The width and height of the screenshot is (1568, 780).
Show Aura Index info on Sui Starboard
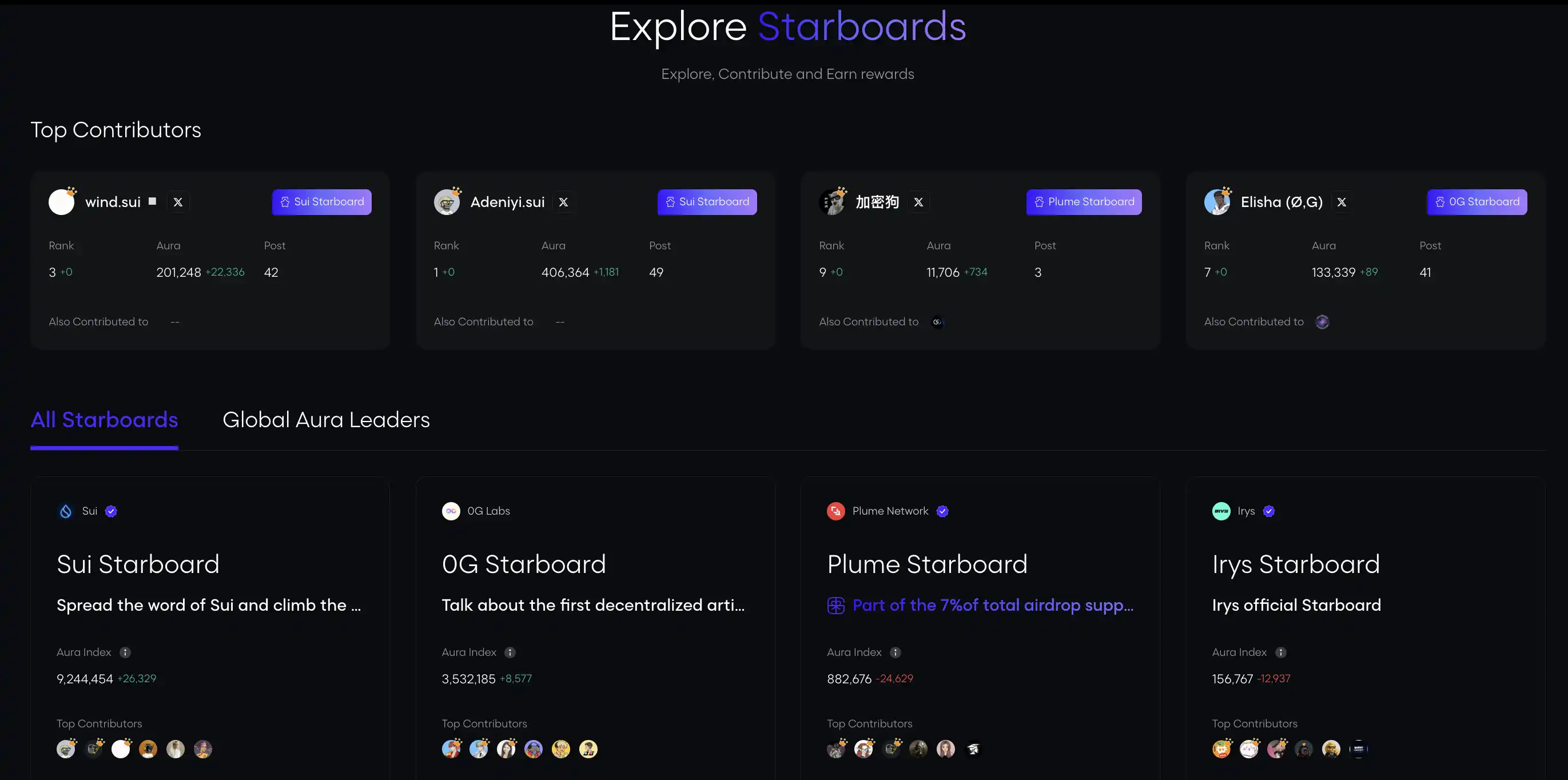(125, 652)
